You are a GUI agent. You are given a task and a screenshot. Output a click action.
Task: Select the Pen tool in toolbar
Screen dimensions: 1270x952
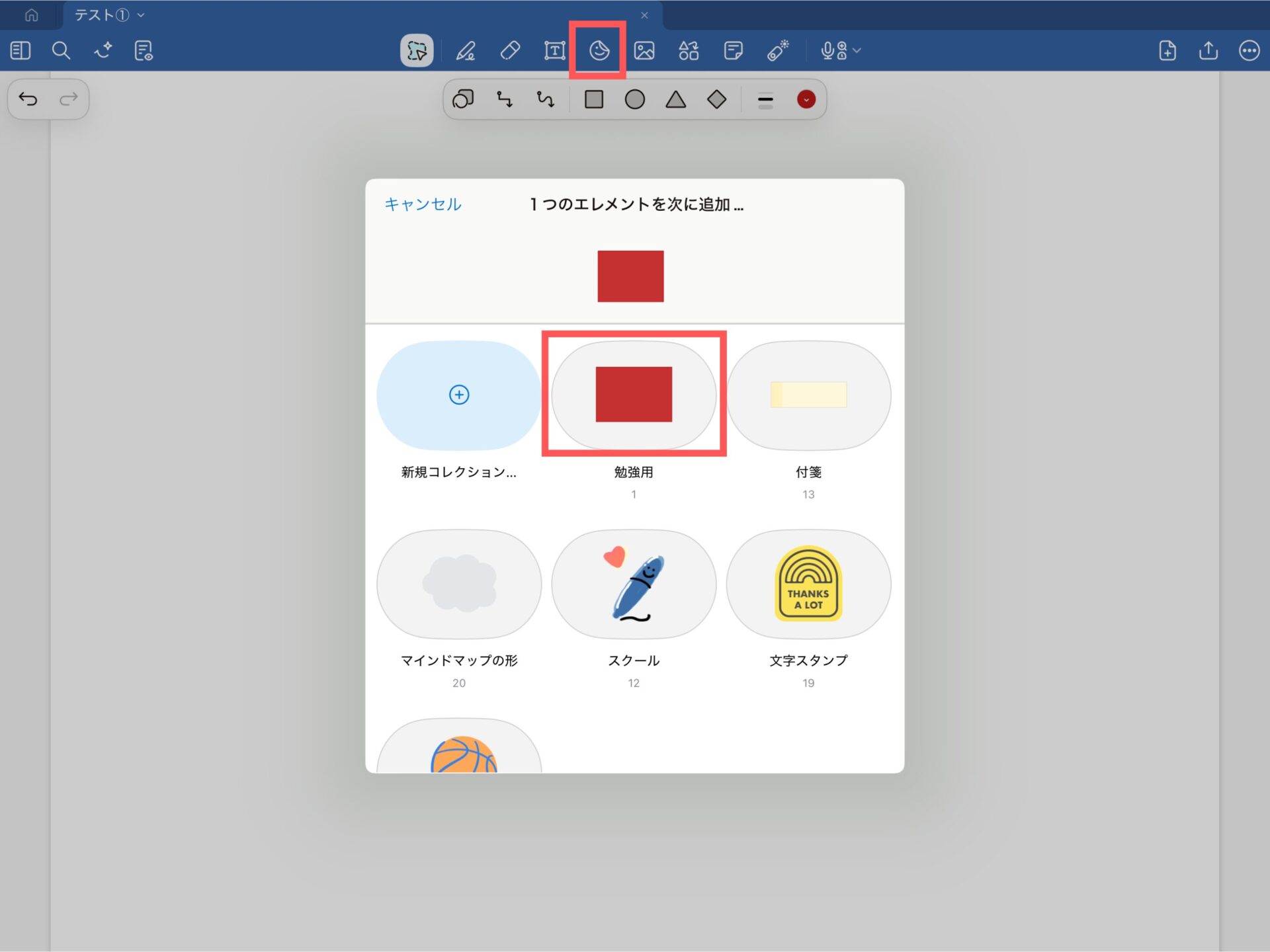tap(466, 51)
